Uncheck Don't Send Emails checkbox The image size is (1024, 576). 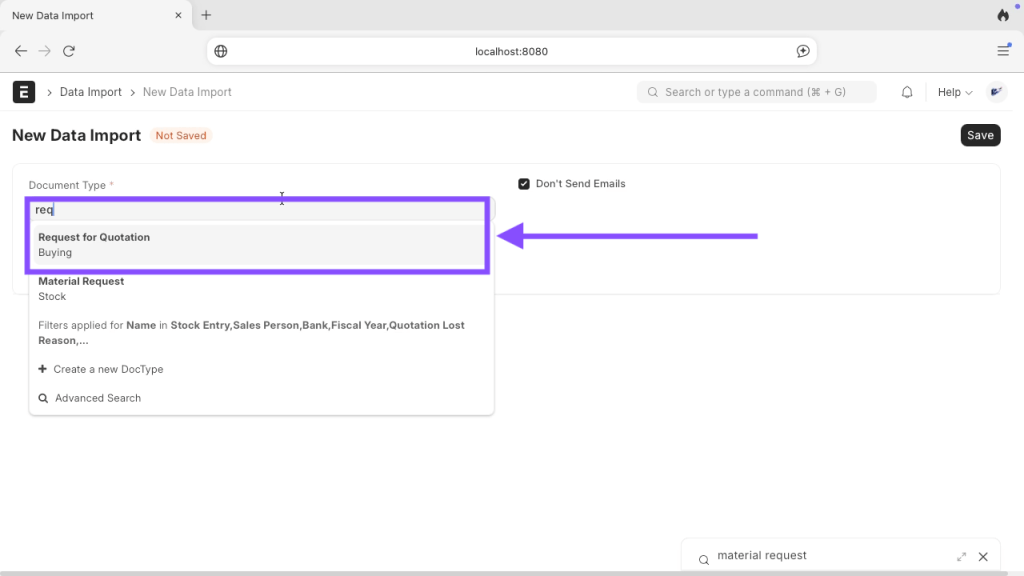pyautogui.click(x=524, y=184)
